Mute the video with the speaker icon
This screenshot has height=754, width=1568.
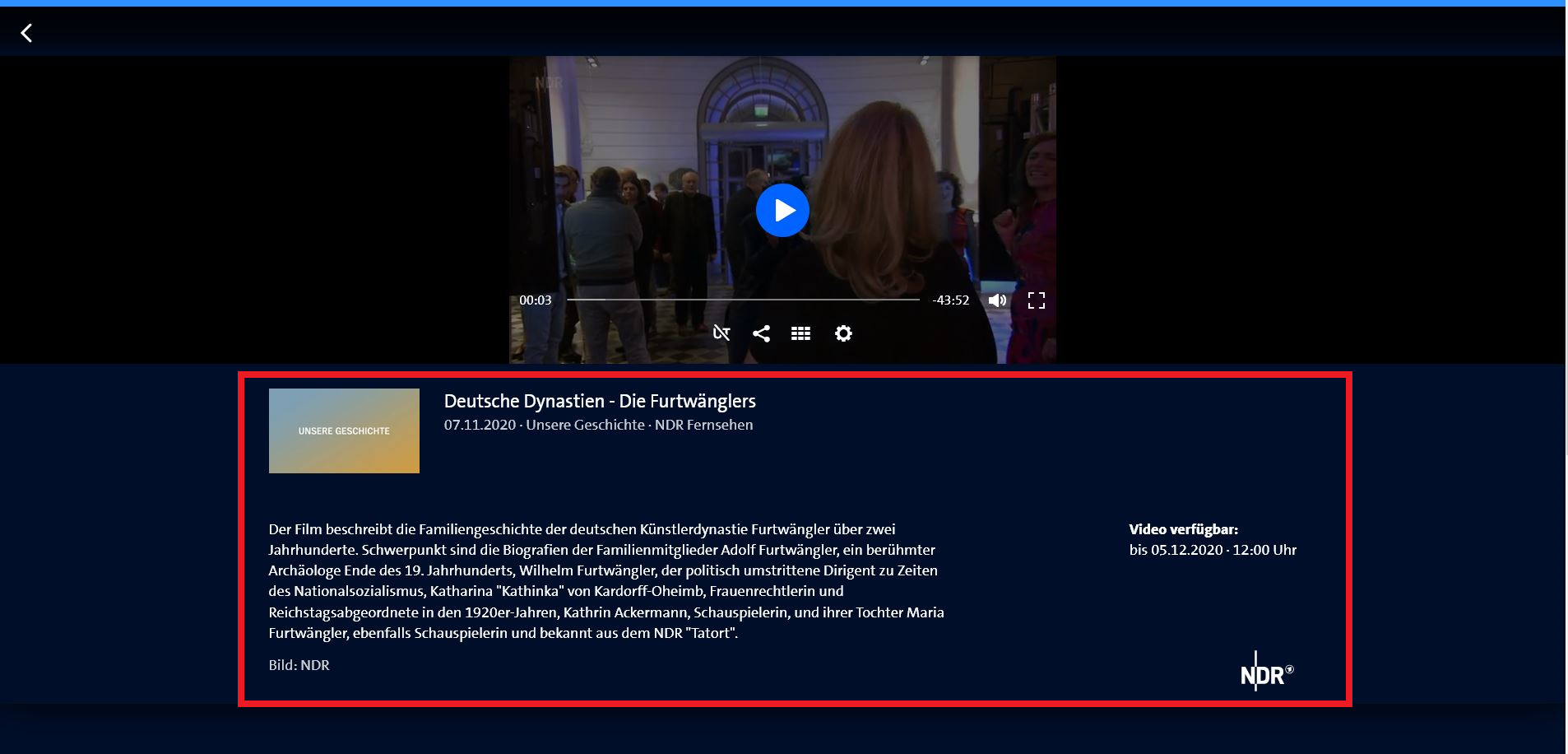click(998, 300)
